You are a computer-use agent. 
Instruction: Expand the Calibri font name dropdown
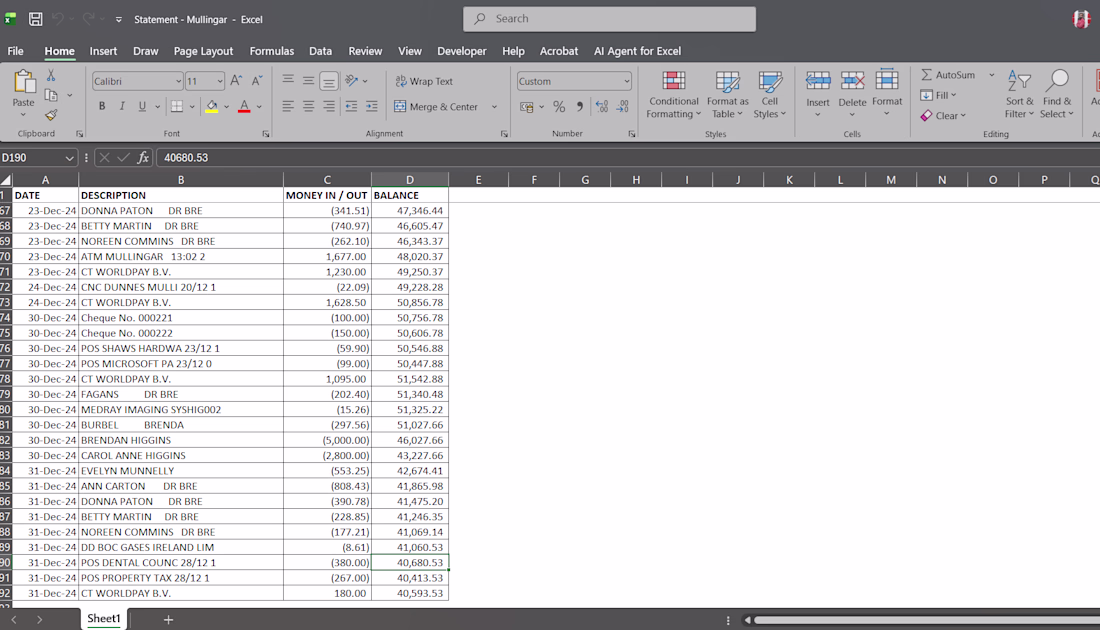point(178,82)
